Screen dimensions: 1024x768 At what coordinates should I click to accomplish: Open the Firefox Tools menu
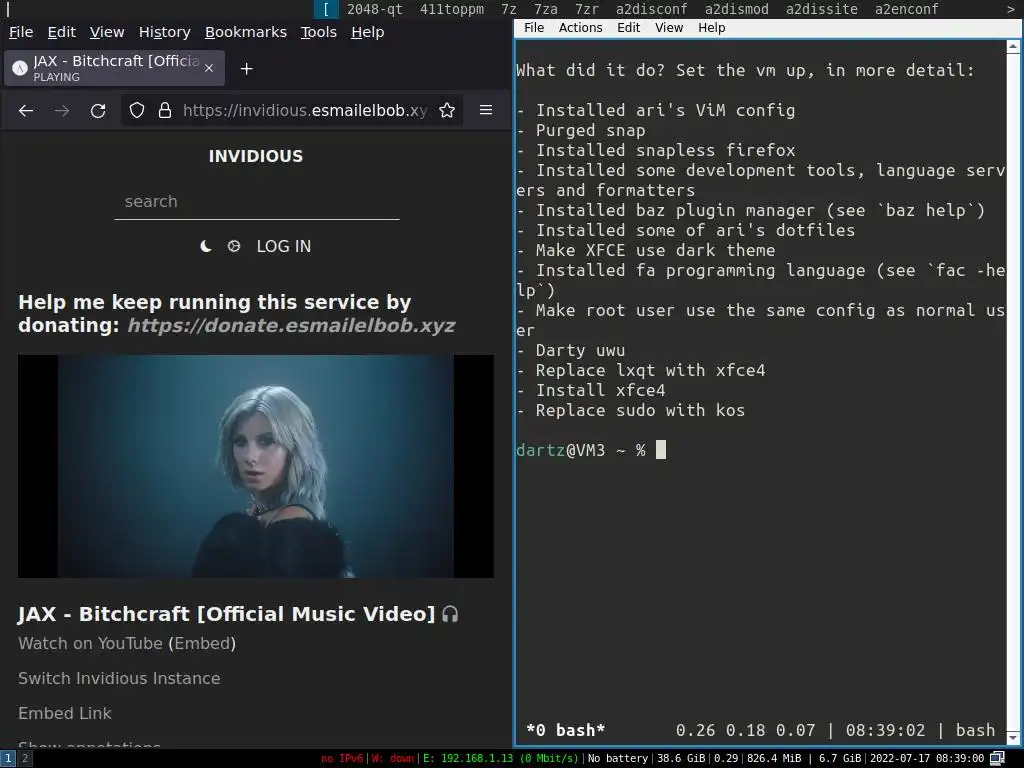coord(319,32)
